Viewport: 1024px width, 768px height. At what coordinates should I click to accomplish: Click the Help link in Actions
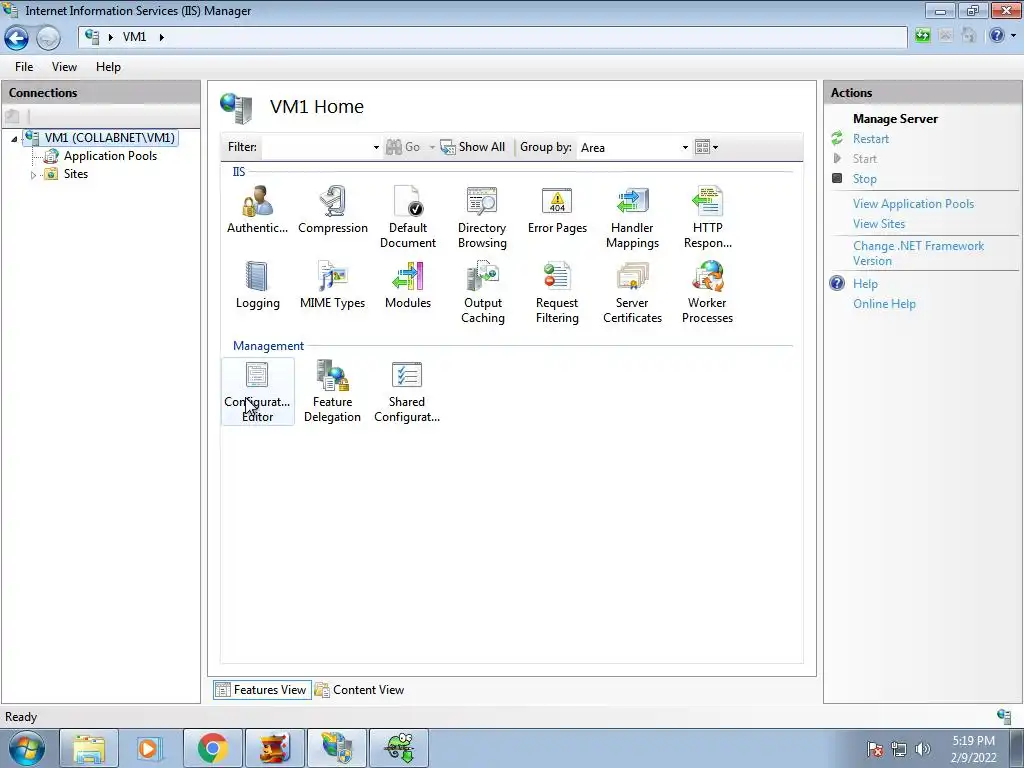click(865, 283)
